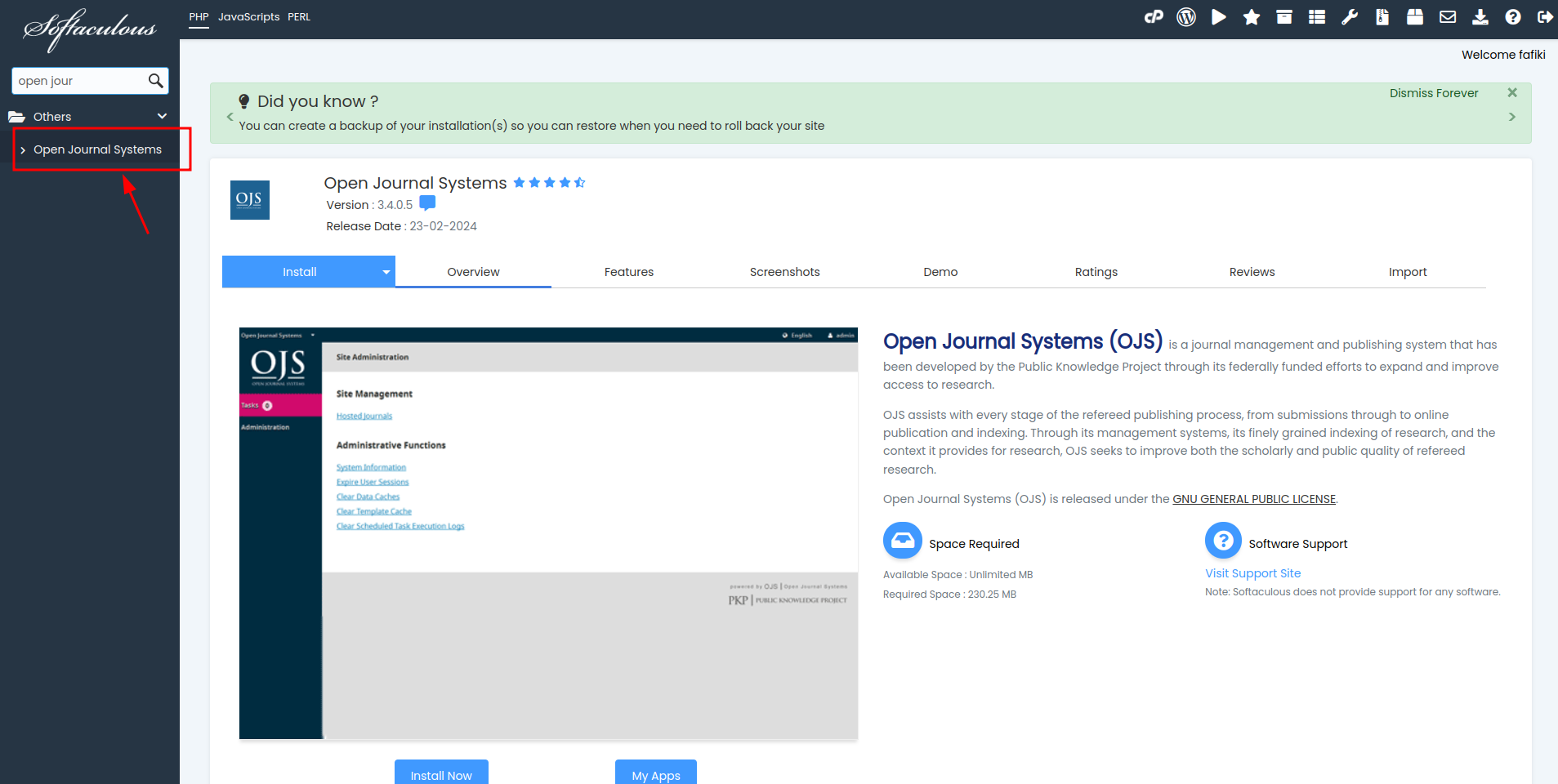Open the download sync icon

1480,16
